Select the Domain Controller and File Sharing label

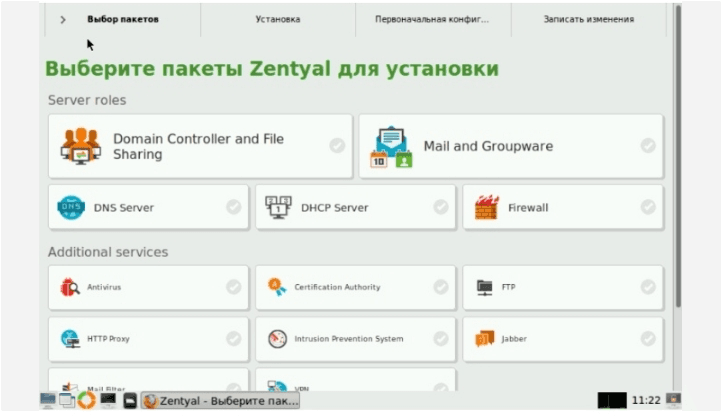pyautogui.click(x=198, y=146)
